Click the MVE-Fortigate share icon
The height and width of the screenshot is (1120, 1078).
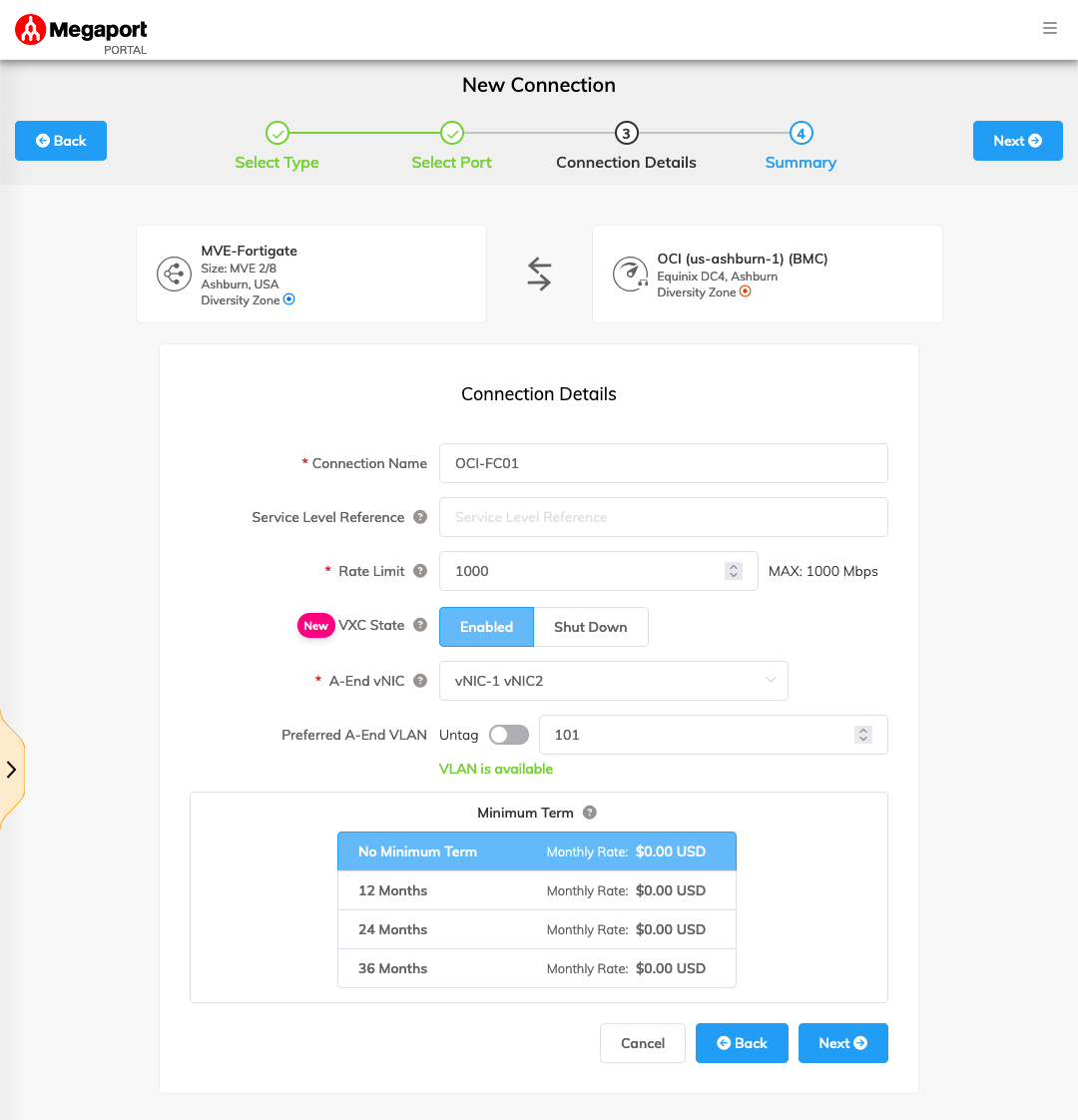click(175, 275)
